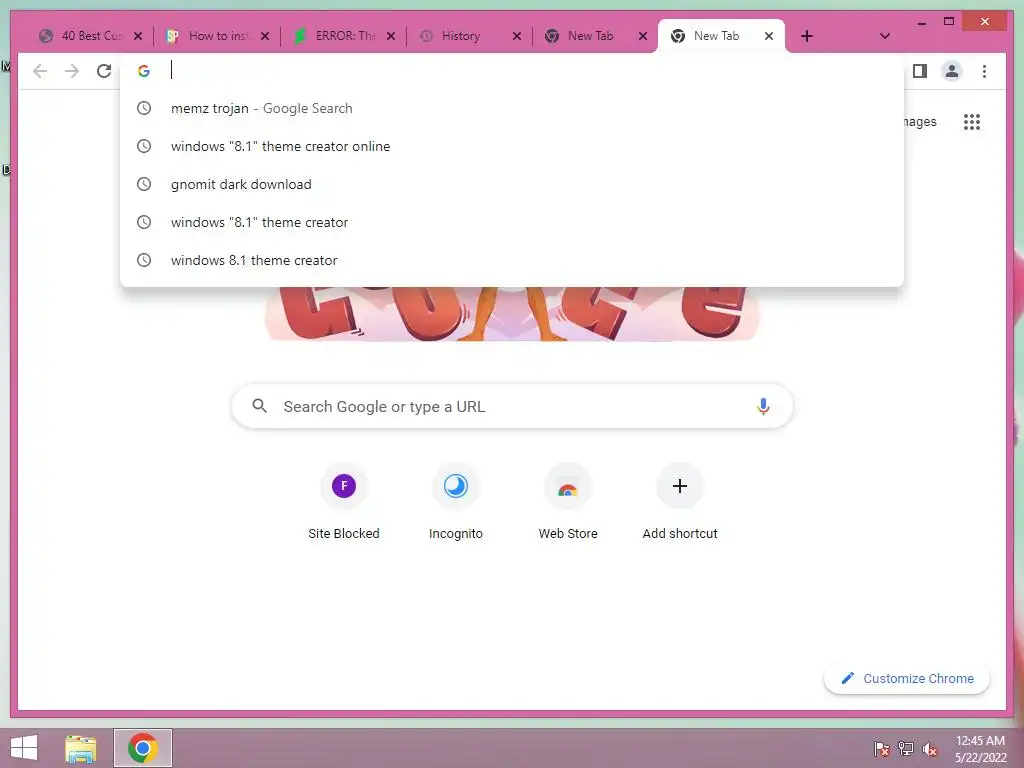Open the profile avatar menu

click(x=952, y=71)
